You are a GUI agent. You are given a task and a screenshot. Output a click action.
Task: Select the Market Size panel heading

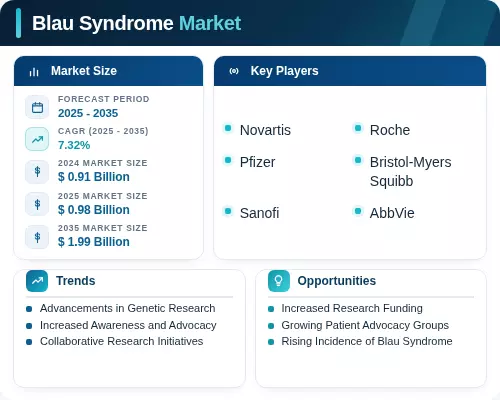tap(84, 71)
